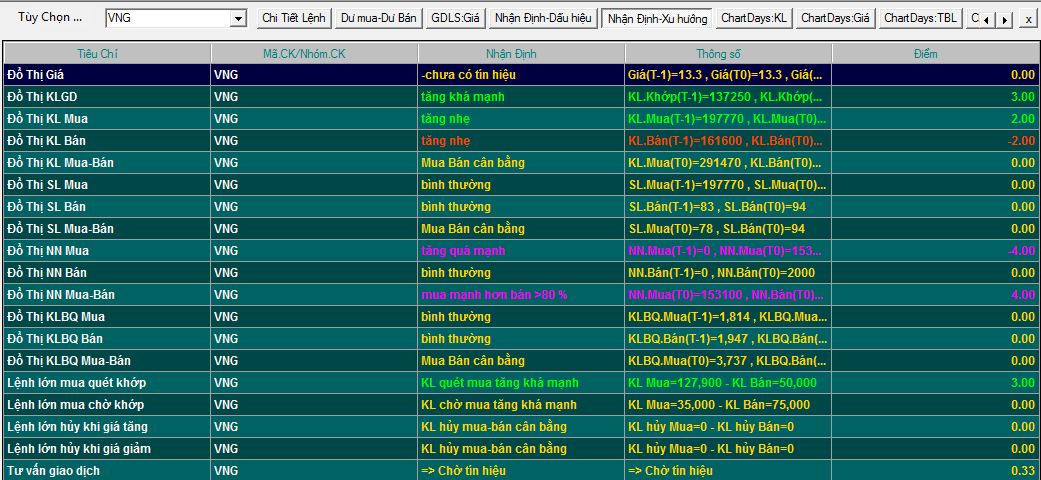This screenshot has width=1041, height=480.
Task: Click the 'Tùy Chọn ...' label
Action: pos(50,18)
